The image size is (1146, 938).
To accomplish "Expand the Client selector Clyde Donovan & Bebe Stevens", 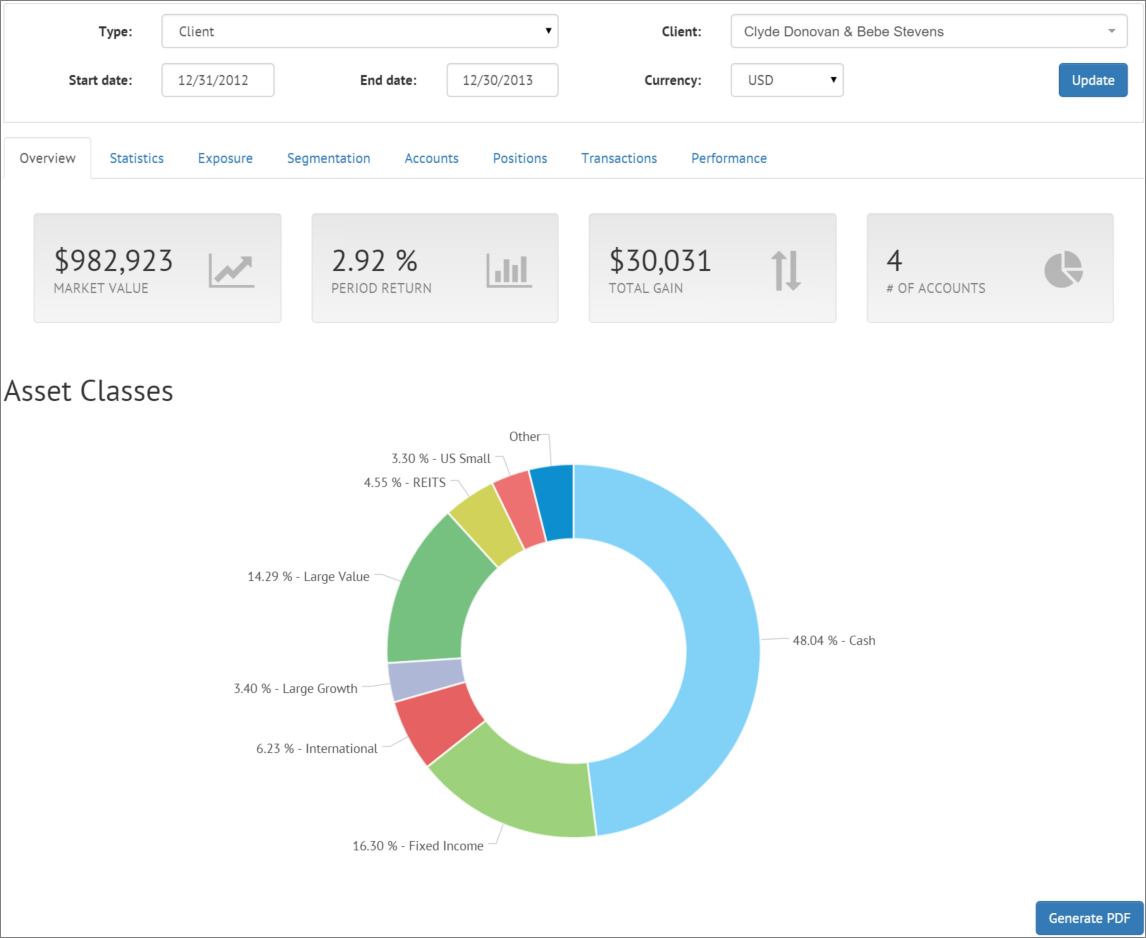I will [x=929, y=31].
